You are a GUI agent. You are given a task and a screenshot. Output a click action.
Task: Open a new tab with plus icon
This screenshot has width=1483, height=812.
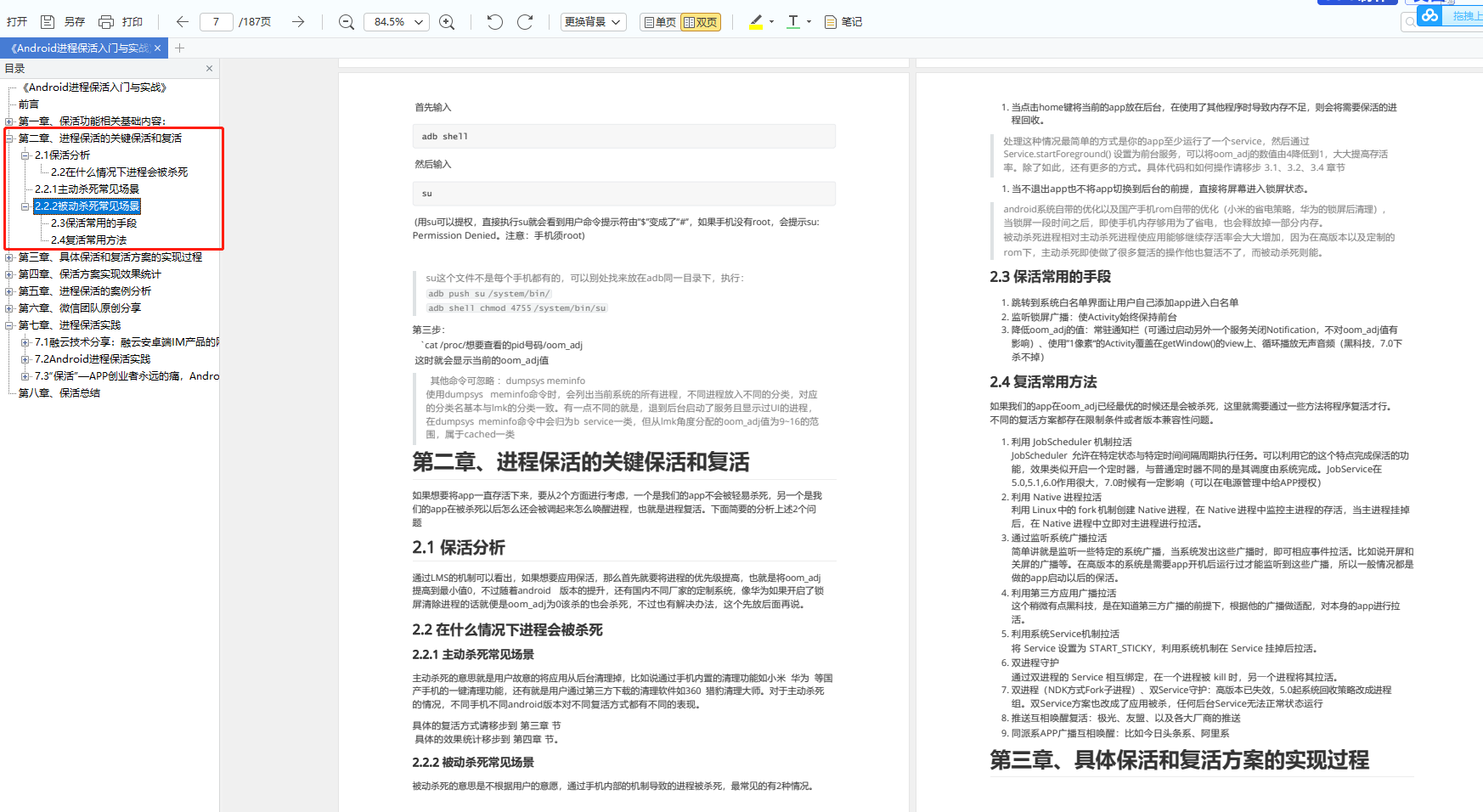[x=179, y=48]
